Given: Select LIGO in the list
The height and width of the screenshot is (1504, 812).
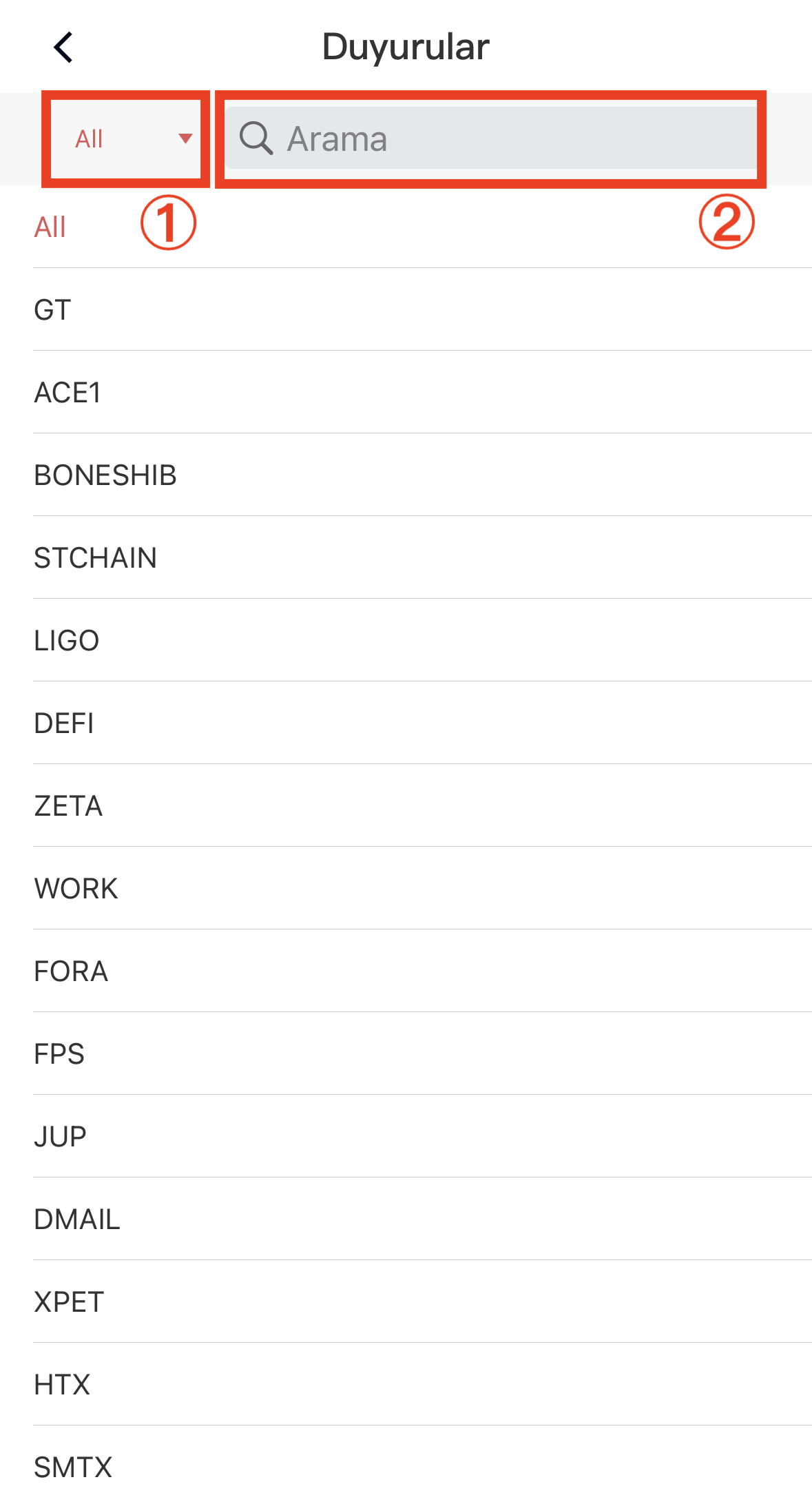Looking at the screenshot, I should tap(67, 641).
